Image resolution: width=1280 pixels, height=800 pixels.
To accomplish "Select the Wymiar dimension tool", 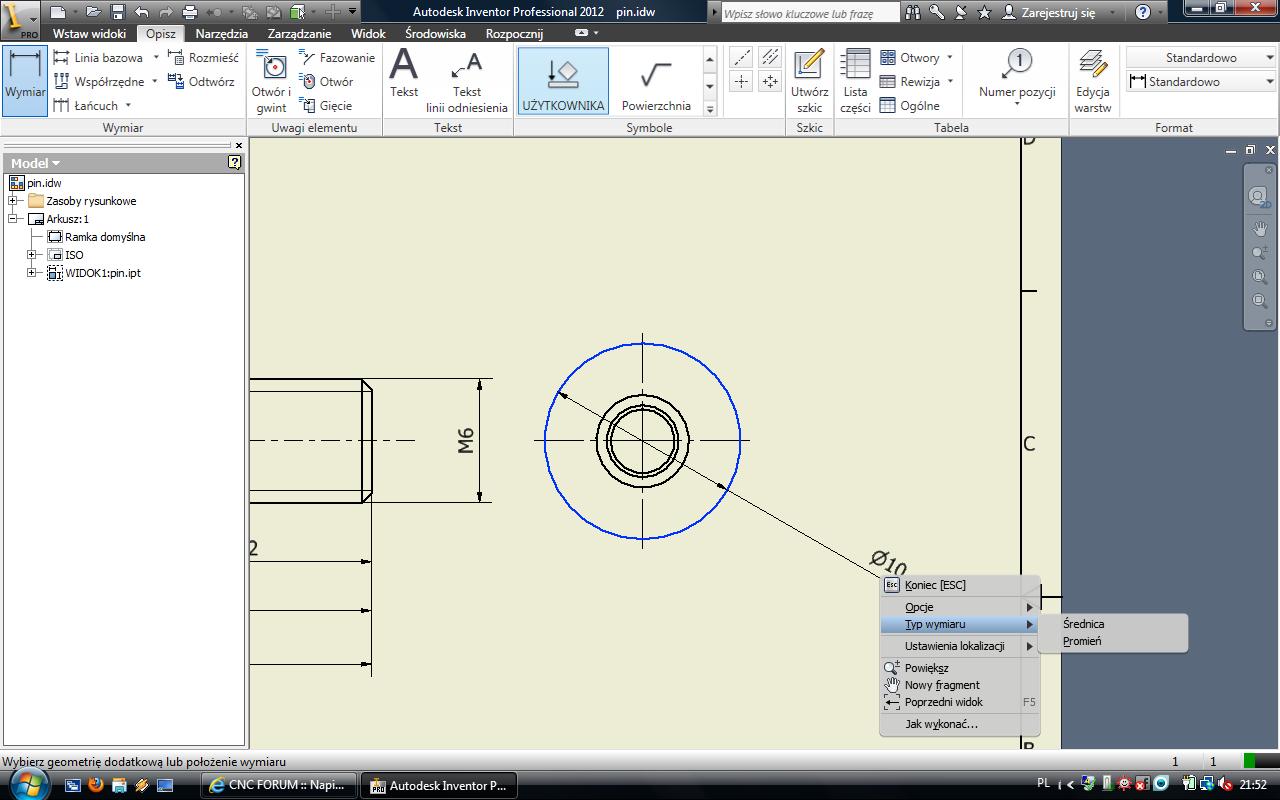I will [x=24, y=80].
